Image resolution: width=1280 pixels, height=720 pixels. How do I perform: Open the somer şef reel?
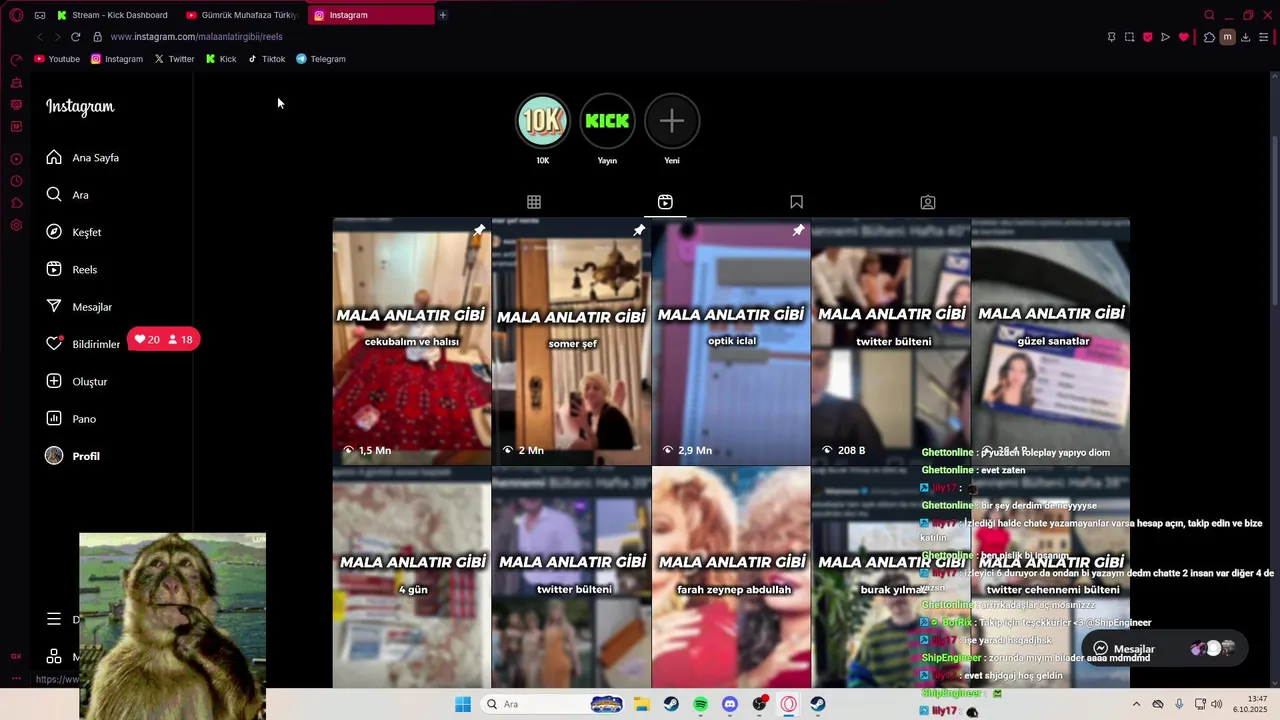click(572, 342)
